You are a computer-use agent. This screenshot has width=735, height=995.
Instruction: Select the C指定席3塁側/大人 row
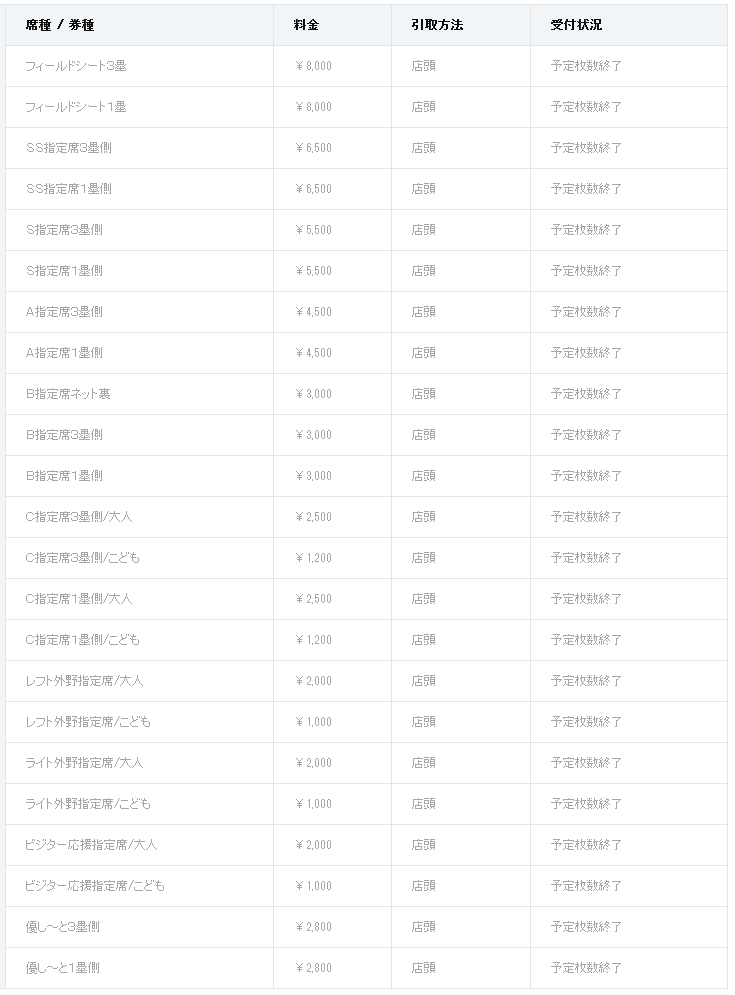click(366, 517)
